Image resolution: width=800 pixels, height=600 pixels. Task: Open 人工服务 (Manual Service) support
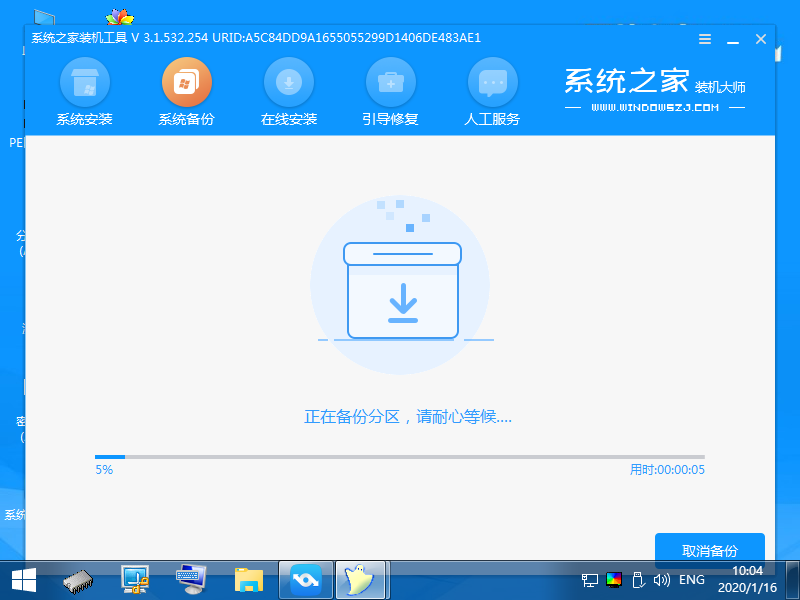[493, 92]
